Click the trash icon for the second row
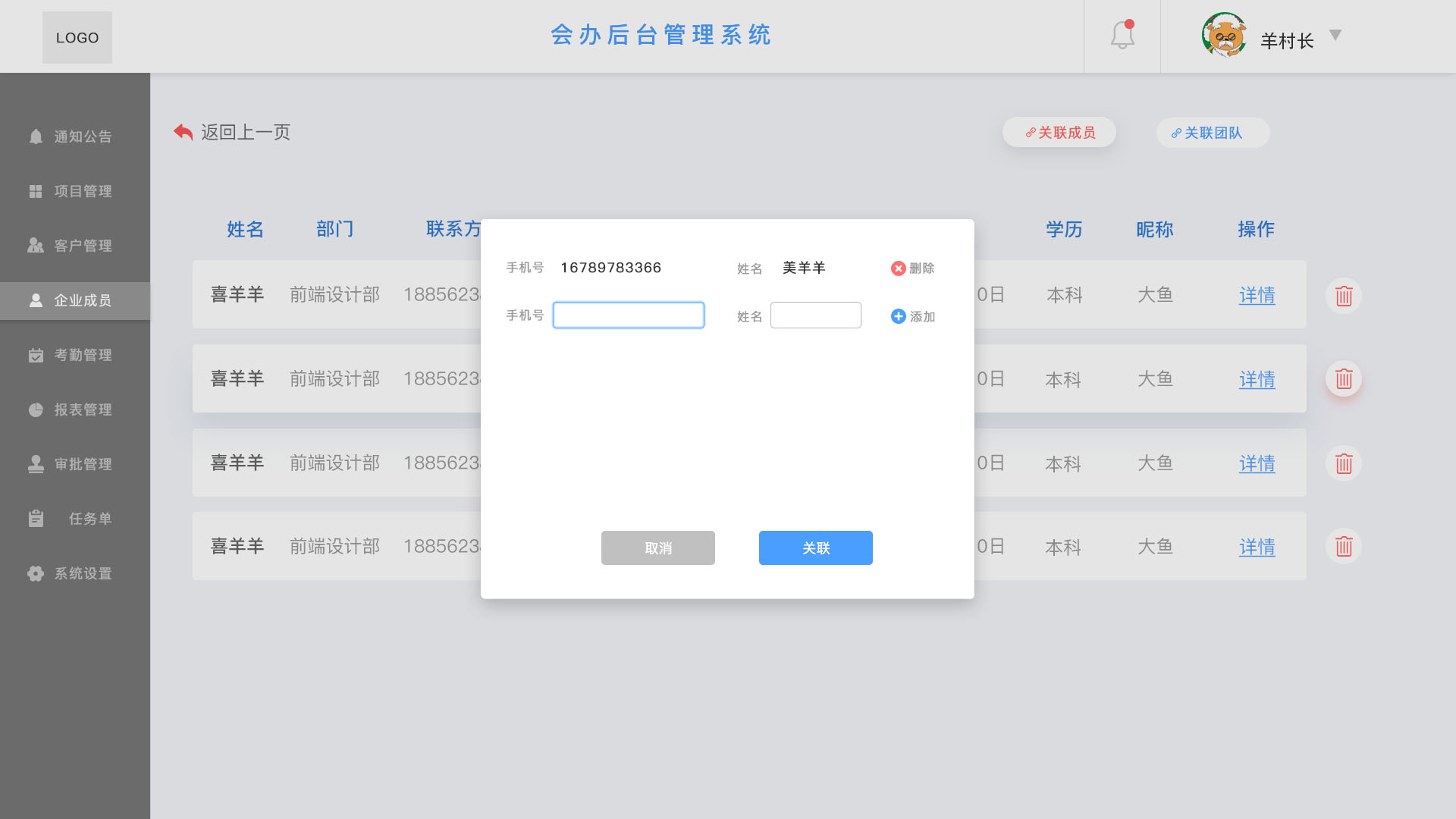Image resolution: width=1456 pixels, height=819 pixels. tap(1344, 378)
